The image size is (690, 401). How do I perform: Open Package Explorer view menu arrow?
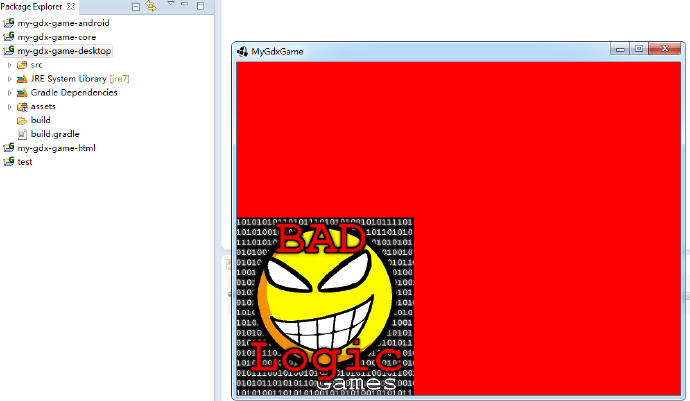pyautogui.click(x=171, y=4)
